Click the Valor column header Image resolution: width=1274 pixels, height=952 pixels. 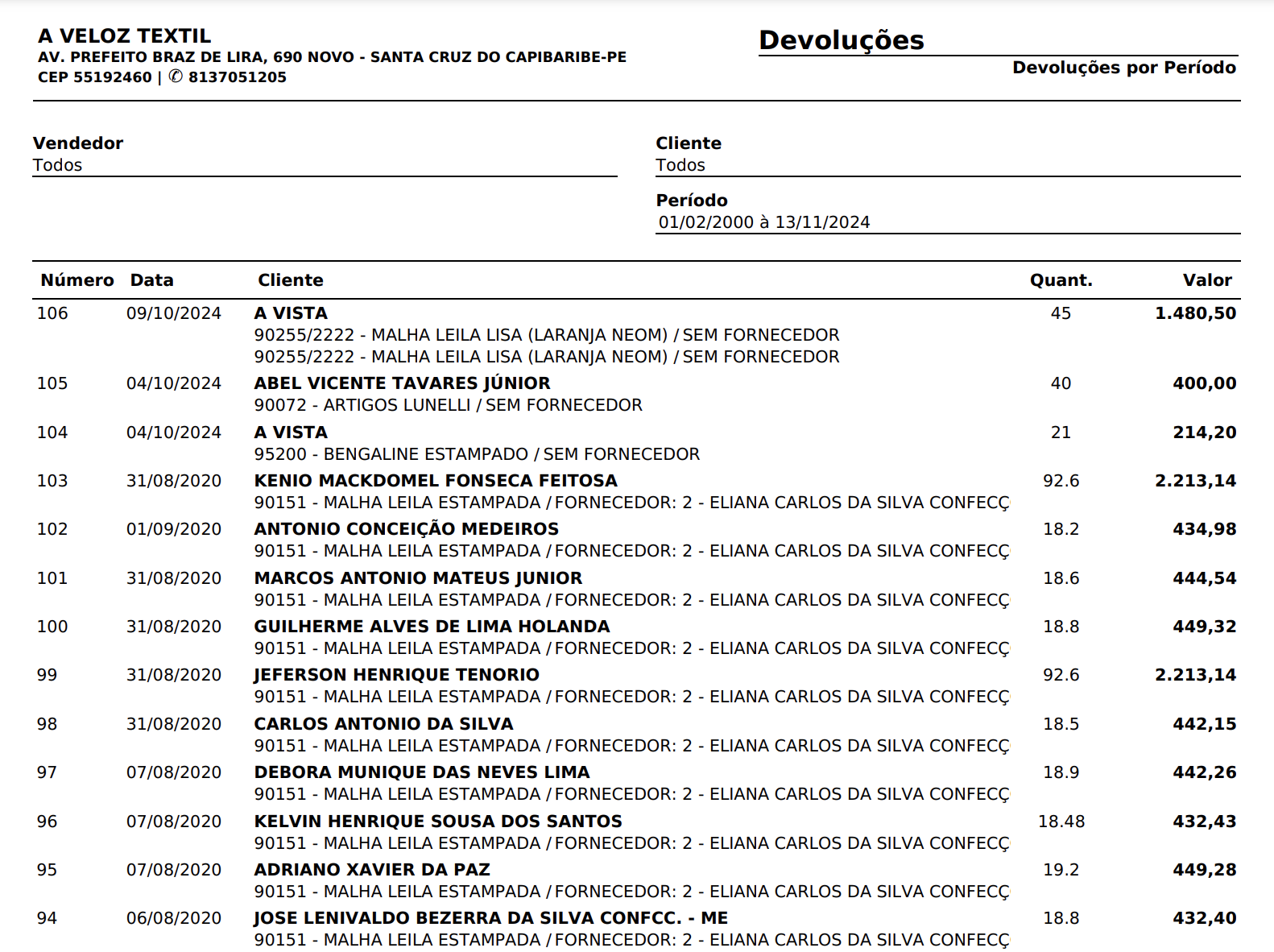point(1206,280)
